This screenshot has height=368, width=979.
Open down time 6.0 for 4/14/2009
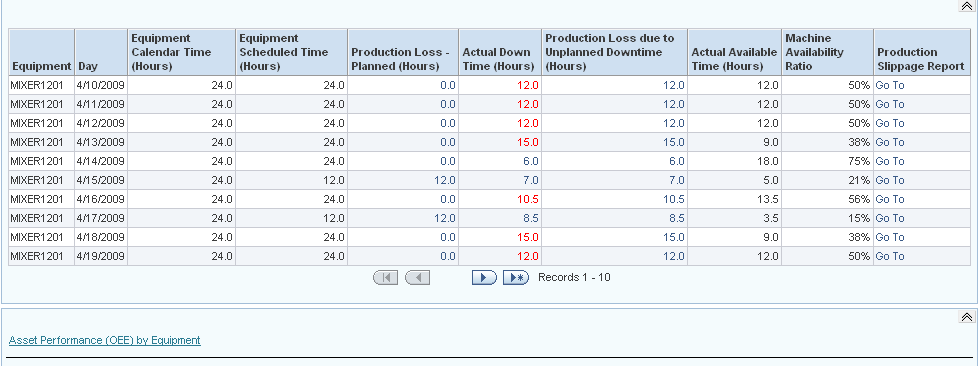(531, 161)
